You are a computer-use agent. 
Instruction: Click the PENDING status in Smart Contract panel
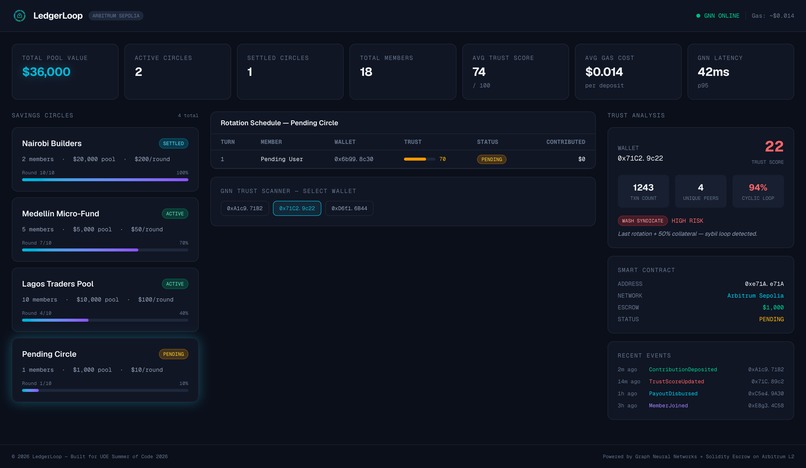(x=772, y=319)
